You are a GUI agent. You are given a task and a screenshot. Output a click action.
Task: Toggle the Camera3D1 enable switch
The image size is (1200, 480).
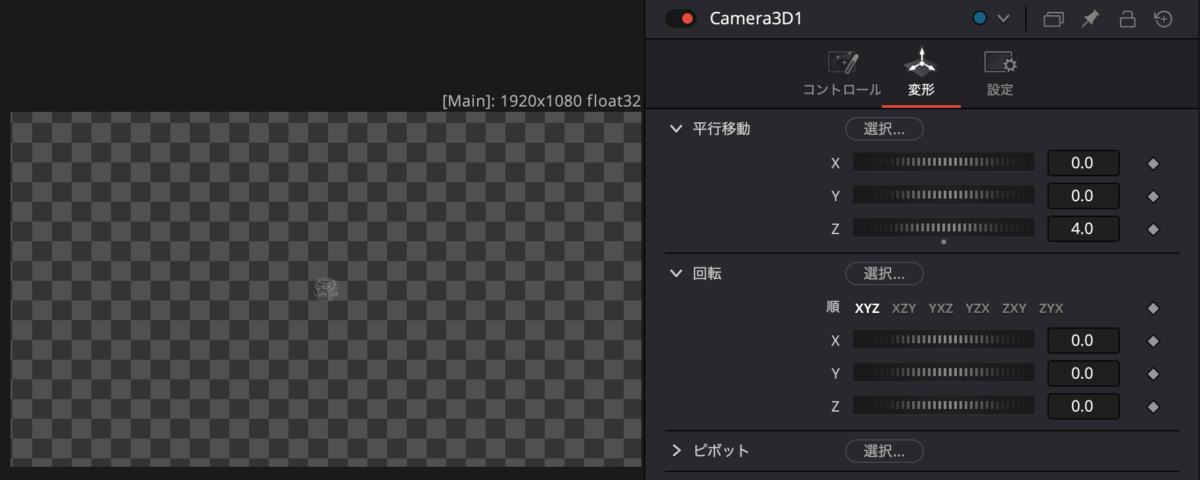[680, 18]
